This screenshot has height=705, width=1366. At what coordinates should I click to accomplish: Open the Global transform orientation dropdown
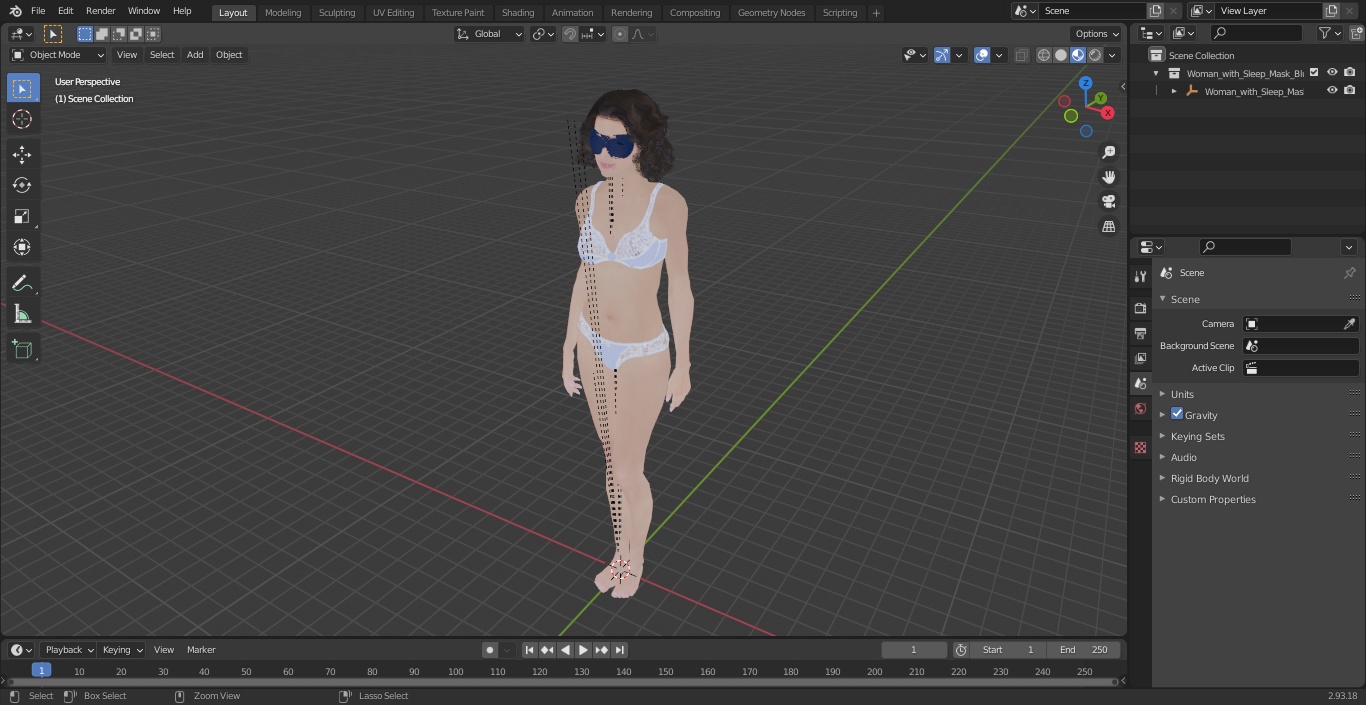click(x=490, y=34)
